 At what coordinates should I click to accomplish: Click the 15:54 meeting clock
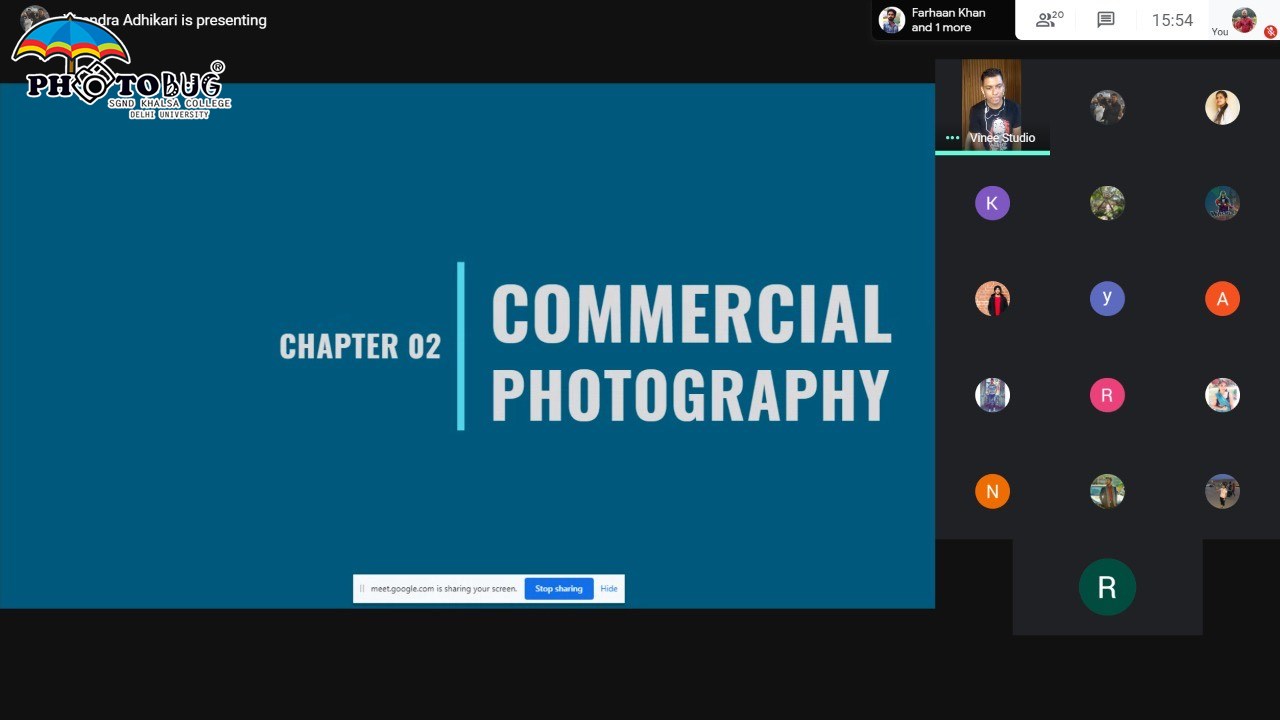tap(1172, 20)
